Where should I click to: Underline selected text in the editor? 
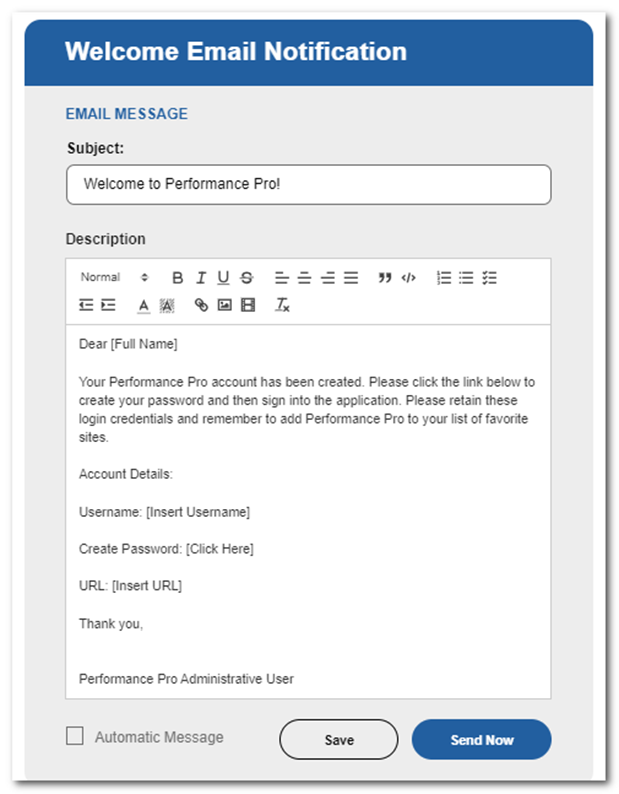coord(223,277)
